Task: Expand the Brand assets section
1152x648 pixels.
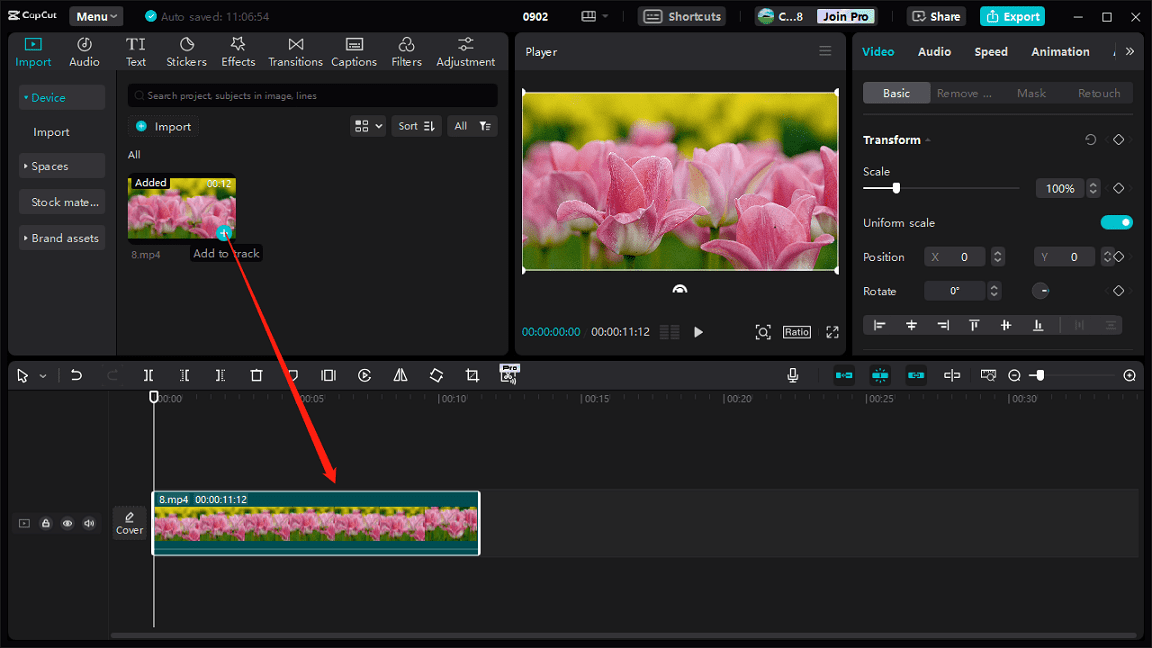Action: click(61, 238)
